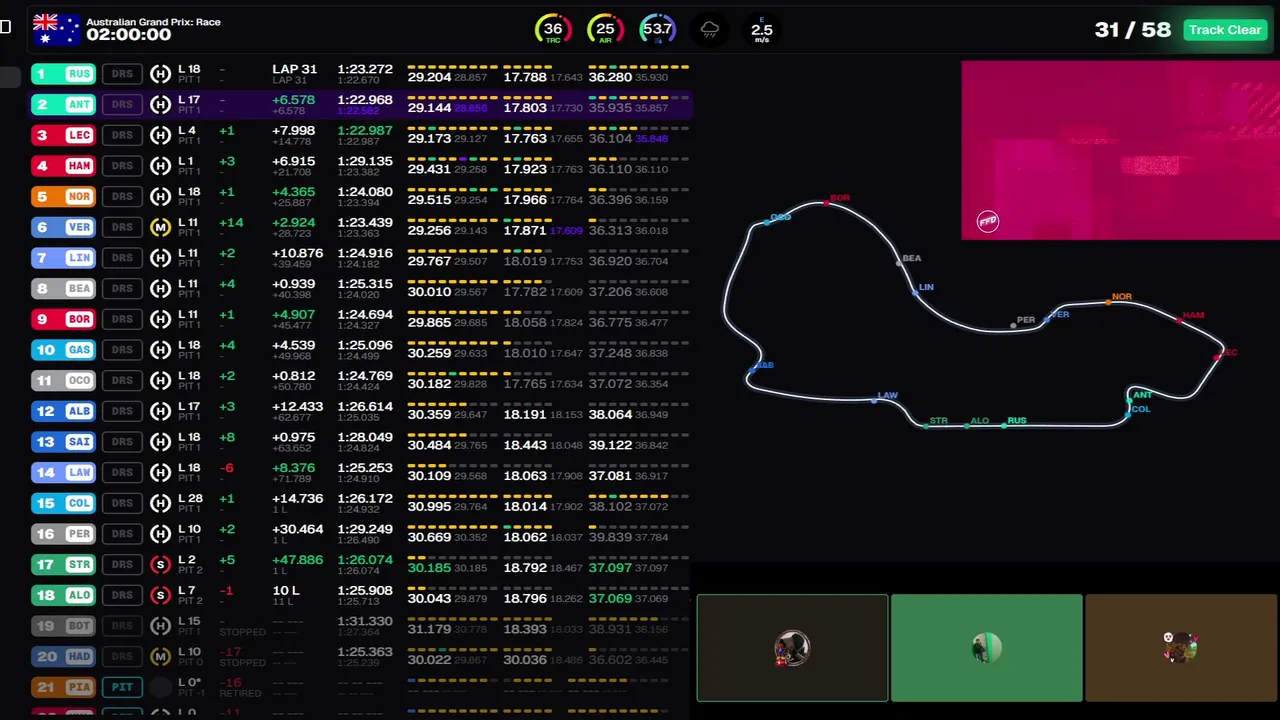This screenshot has height=720, width=1280.
Task: Click the sector mini-bars in RUS row
Action: pyautogui.click(x=548, y=66)
